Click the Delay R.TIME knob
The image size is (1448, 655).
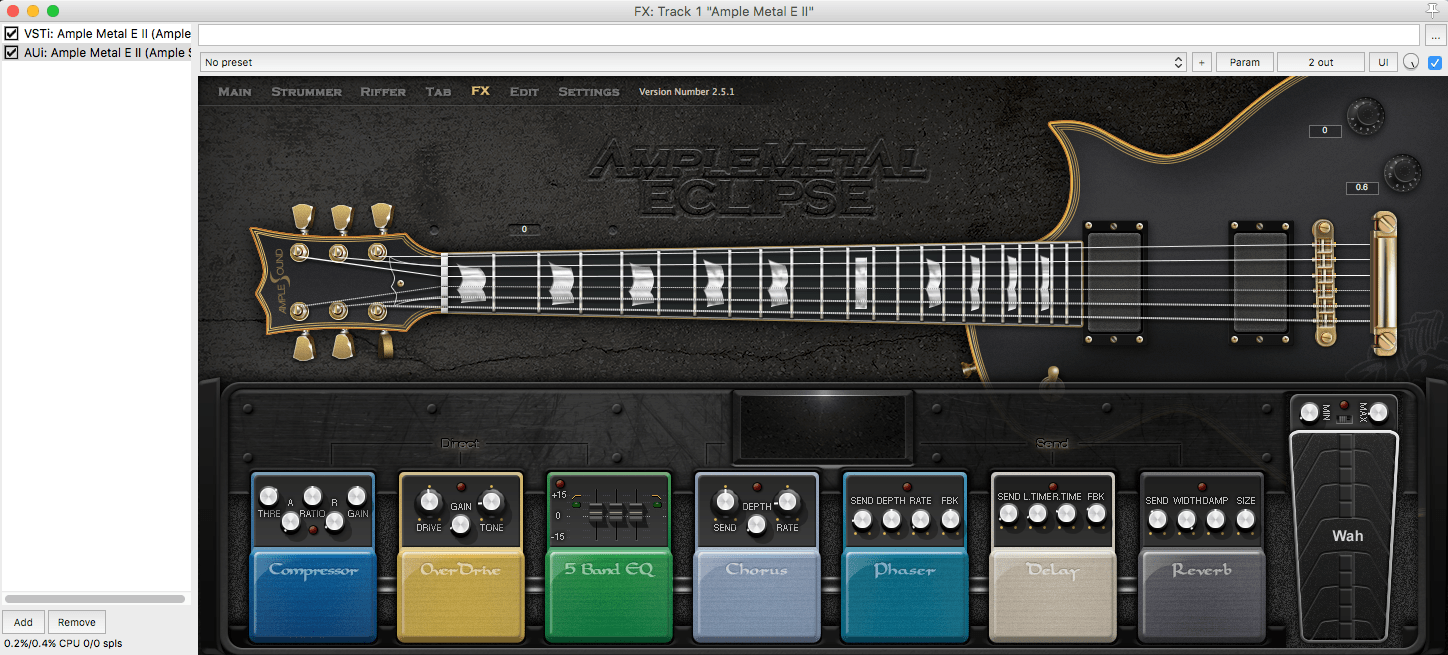click(1067, 514)
